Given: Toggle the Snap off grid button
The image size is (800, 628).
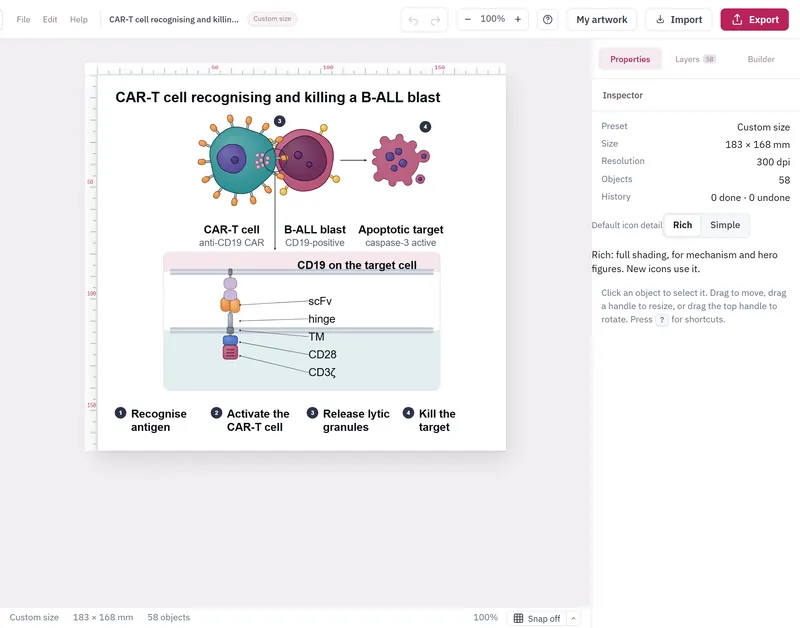Looking at the screenshot, I should 537,618.
